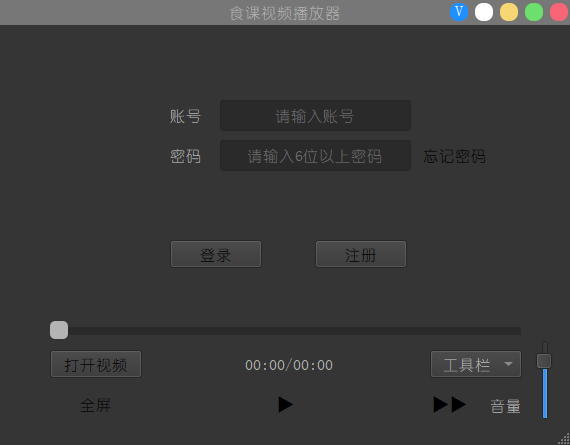Focus the 请输入6位以上密码 password field

(x=315, y=156)
